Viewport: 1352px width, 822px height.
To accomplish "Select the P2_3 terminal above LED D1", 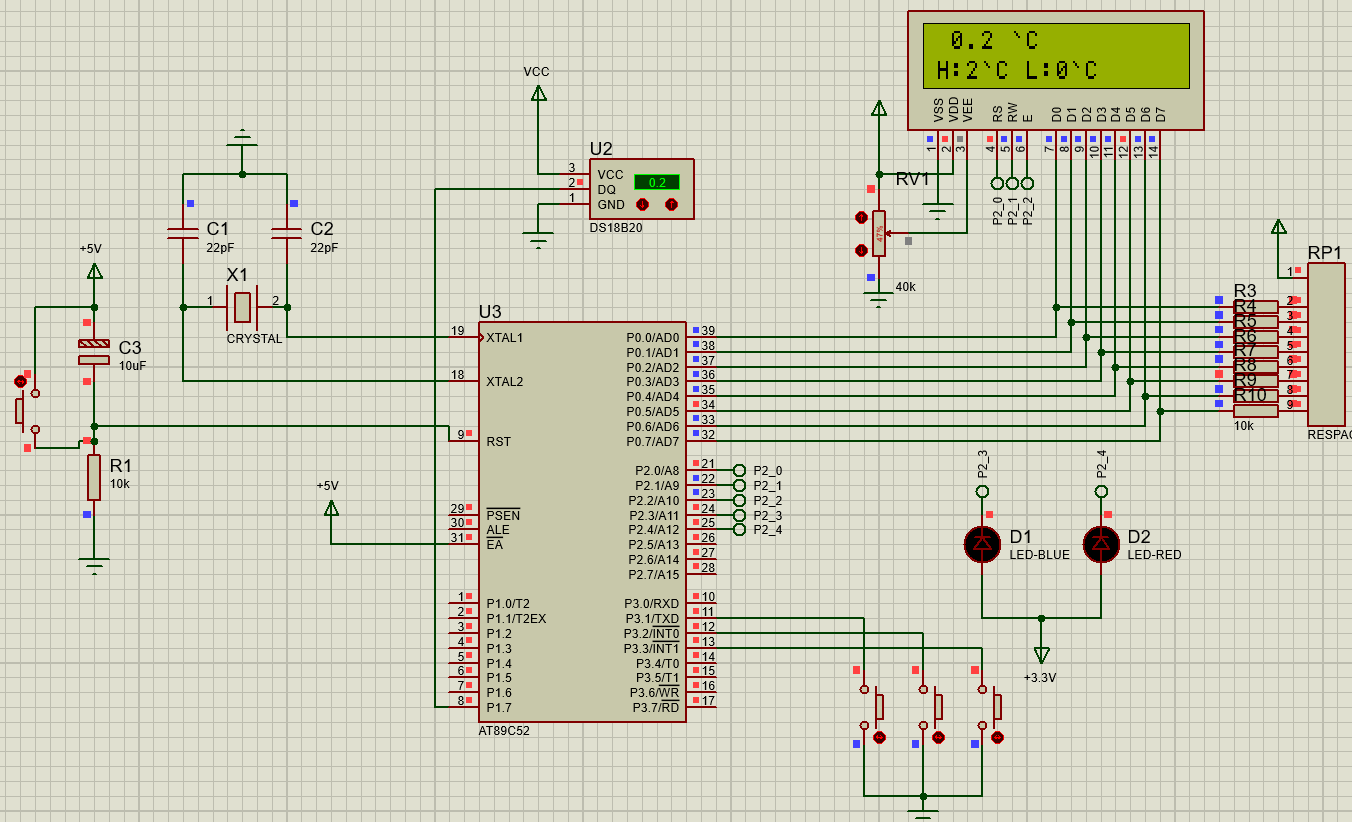I will tap(982, 491).
